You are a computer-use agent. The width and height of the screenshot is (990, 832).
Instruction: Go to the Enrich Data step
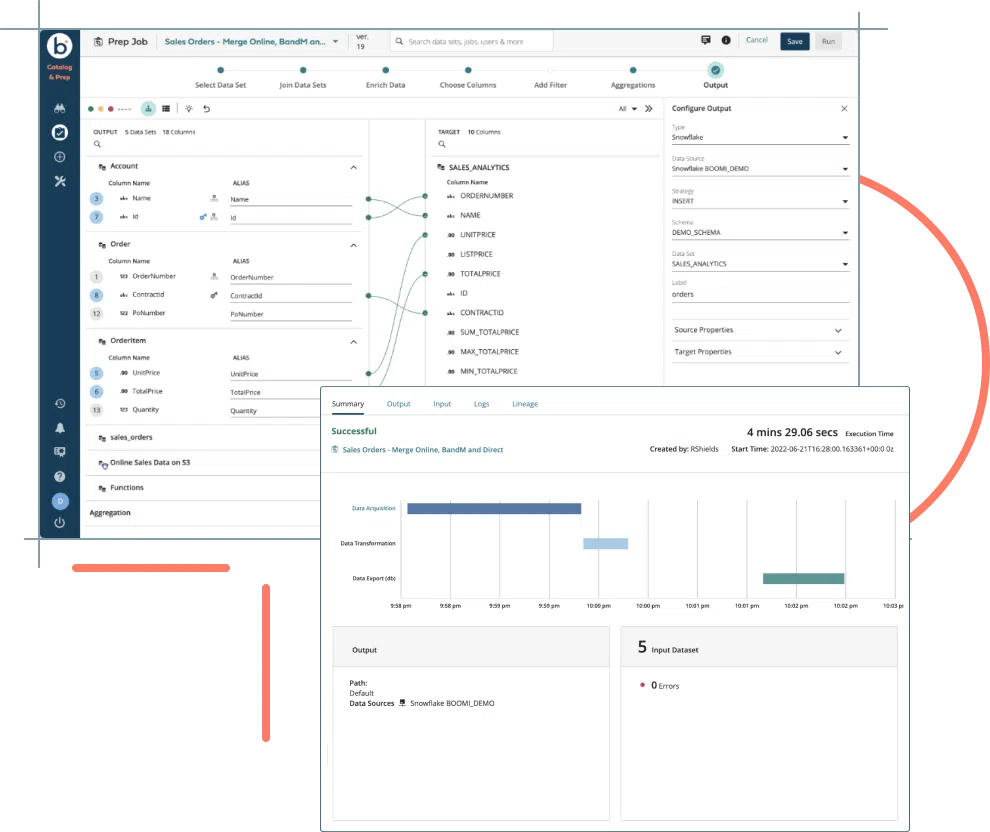pyautogui.click(x=386, y=78)
